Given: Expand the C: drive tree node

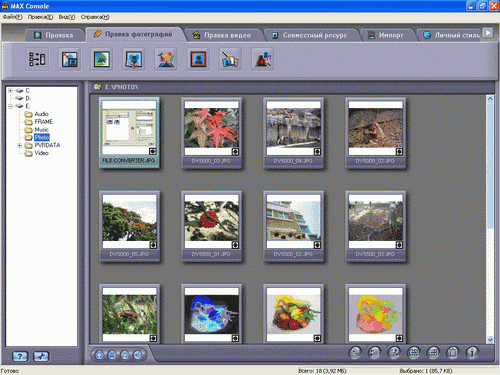Looking at the screenshot, I should [x=11, y=91].
